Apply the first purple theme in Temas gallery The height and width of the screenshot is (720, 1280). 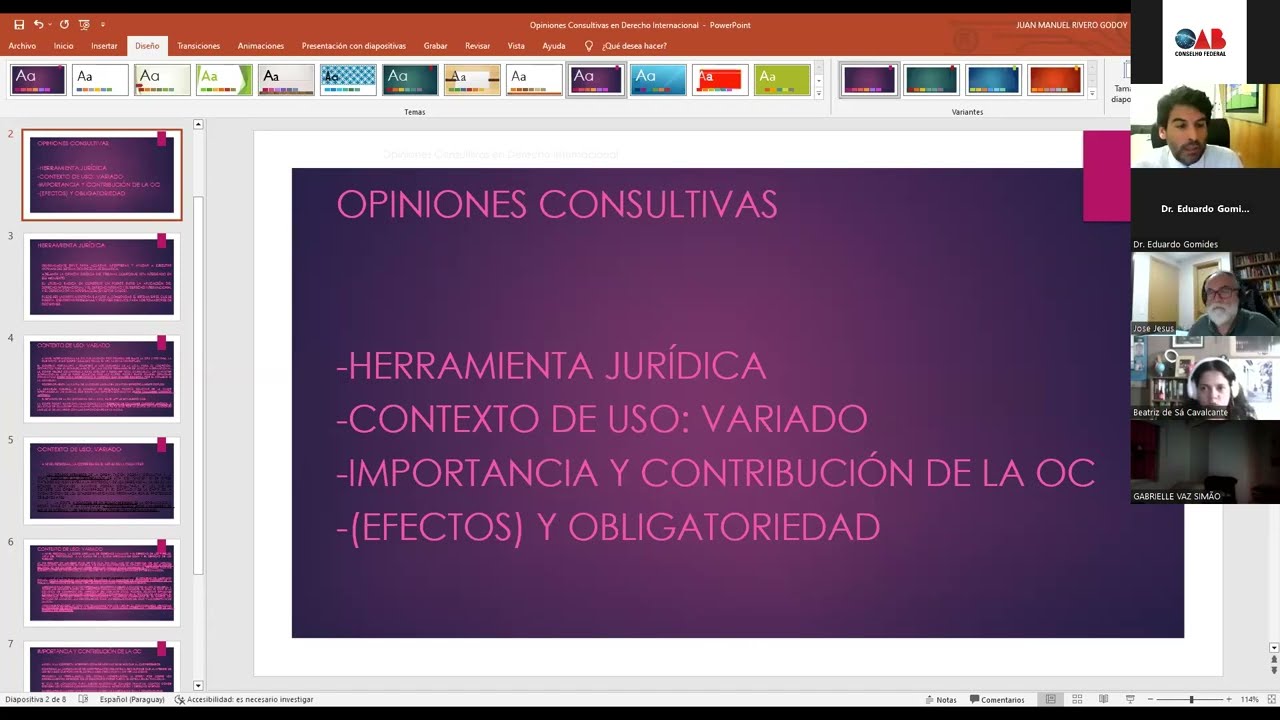(x=38, y=80)
